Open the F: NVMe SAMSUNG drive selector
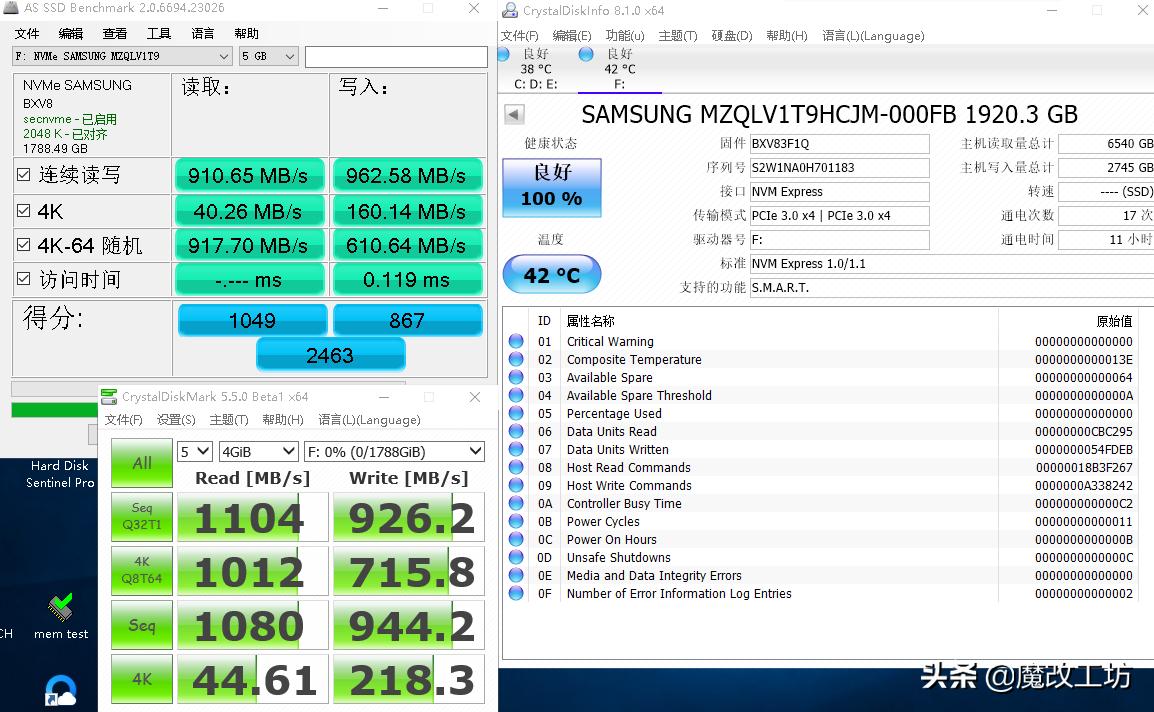This screenshot has height=712, width=1154. [x=123, y=57]
